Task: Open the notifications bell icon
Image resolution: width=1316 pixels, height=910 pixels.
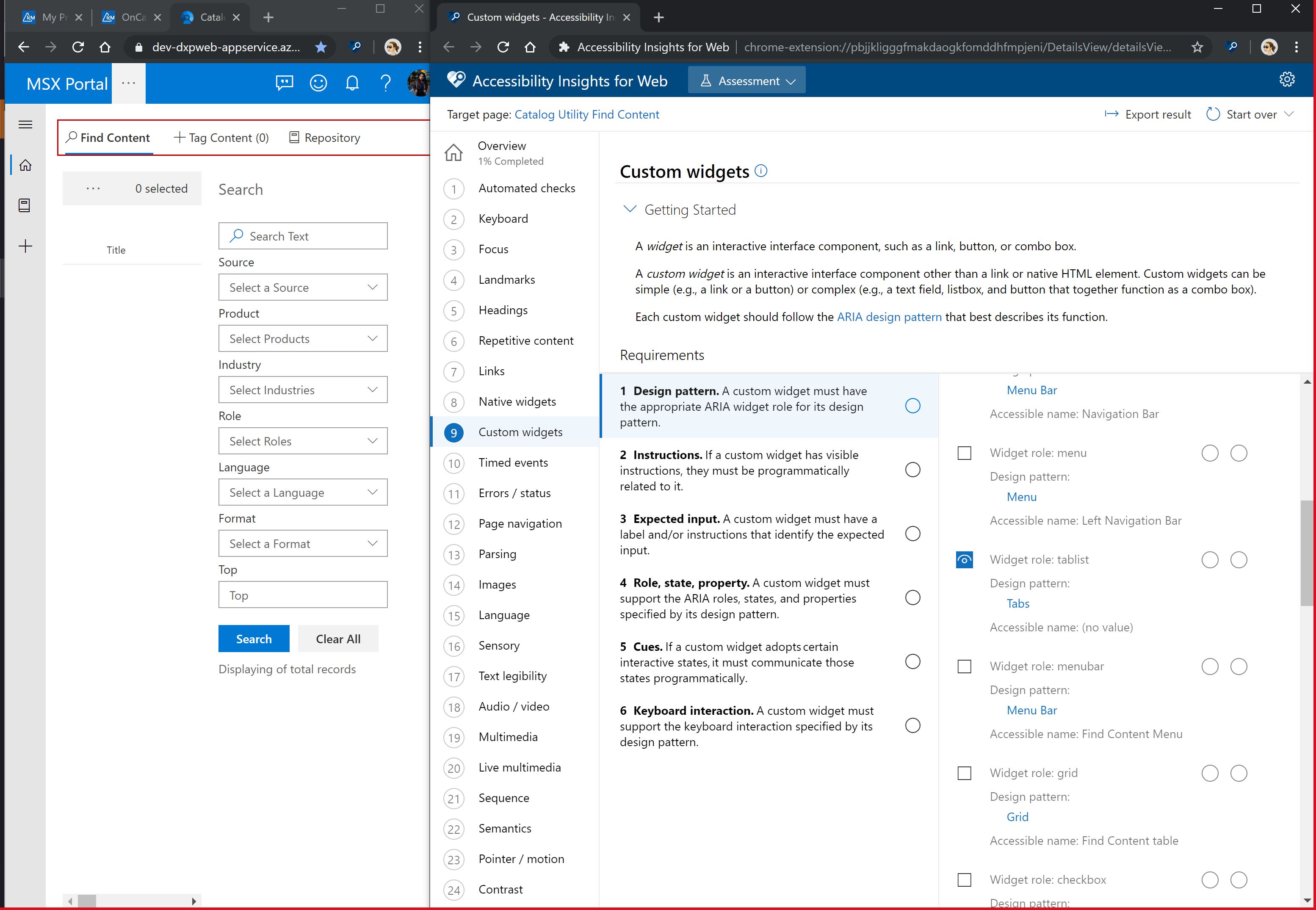Action: (352, 83)
